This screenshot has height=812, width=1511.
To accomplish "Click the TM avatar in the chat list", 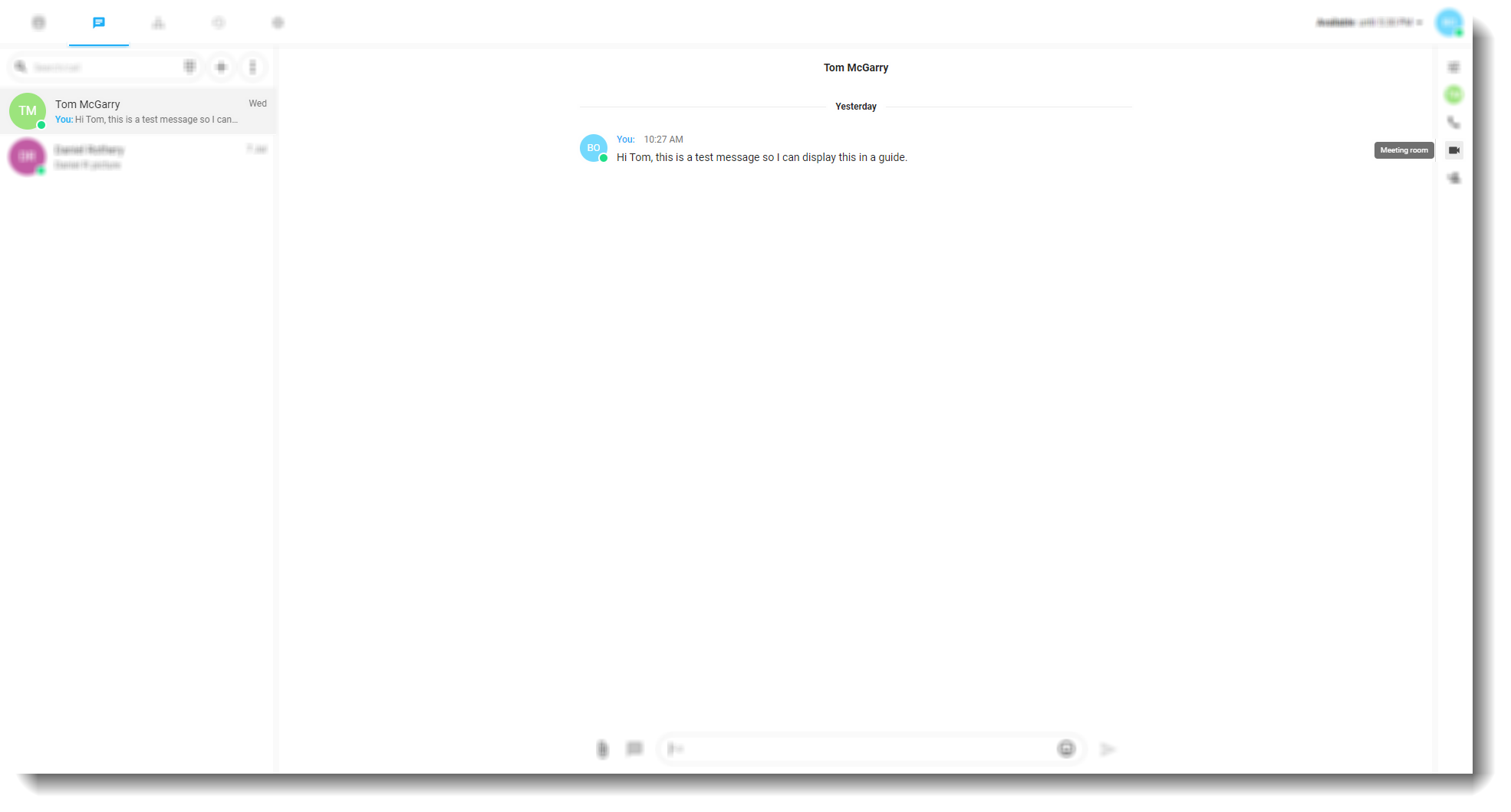I will click(x=28, y=111).
